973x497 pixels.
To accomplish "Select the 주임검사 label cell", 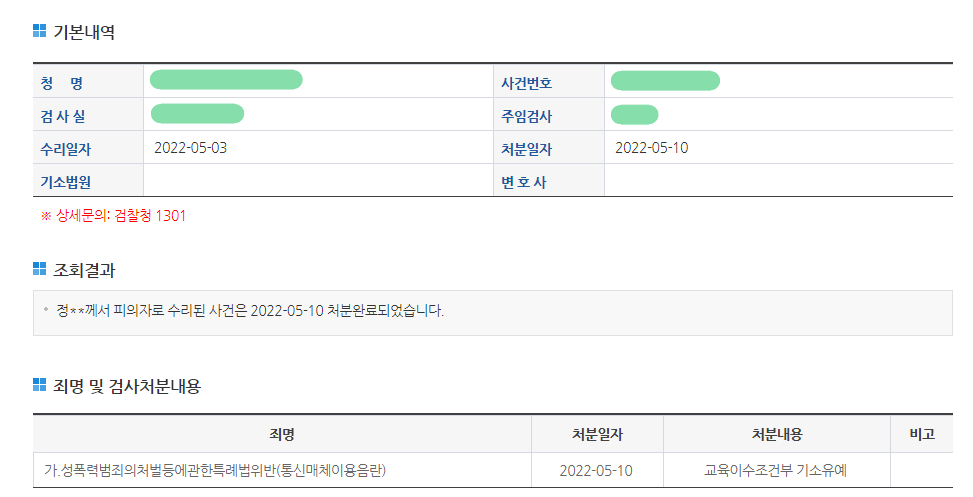I will click(527, 116).
